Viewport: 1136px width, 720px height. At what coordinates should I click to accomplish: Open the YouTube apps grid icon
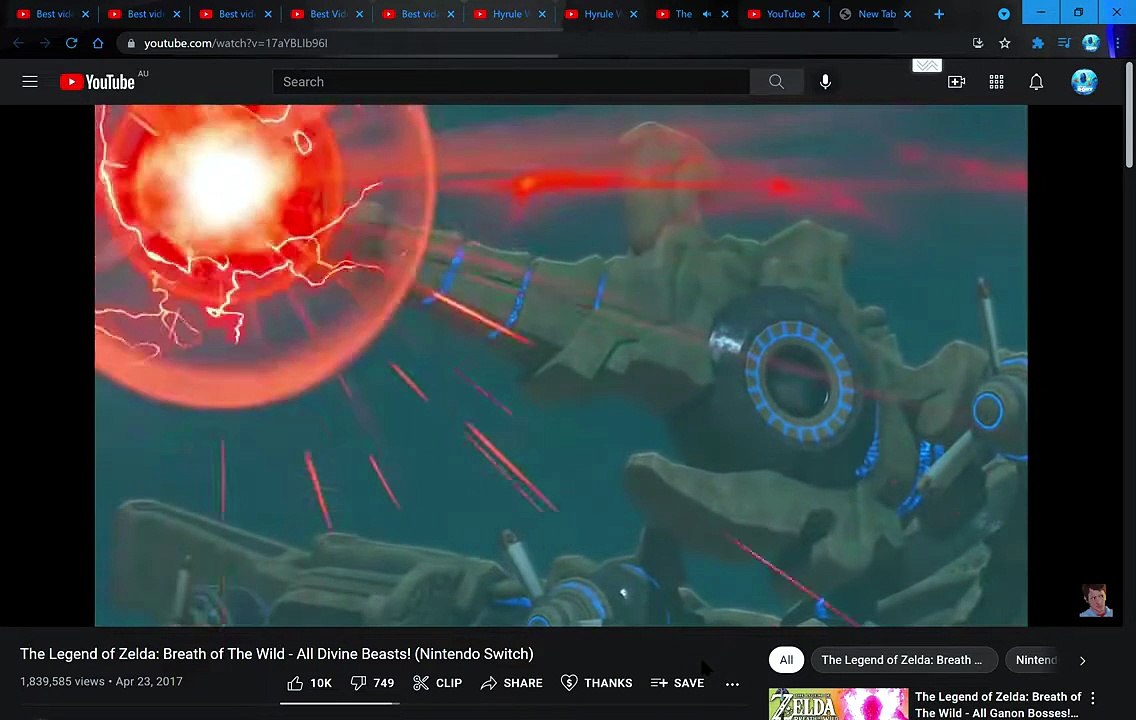click(996, 82)
